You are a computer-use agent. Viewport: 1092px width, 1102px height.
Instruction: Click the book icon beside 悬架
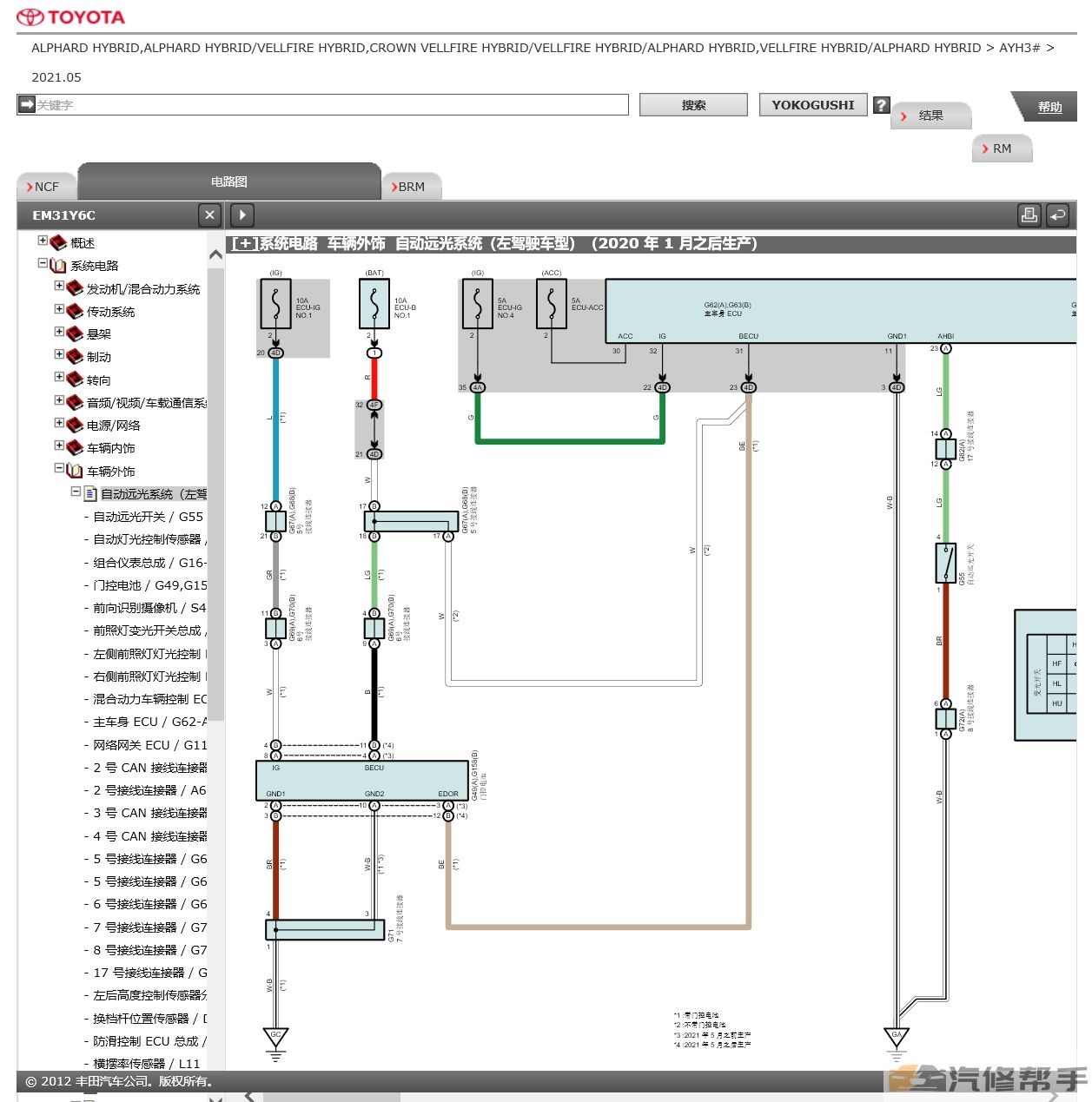75,333
